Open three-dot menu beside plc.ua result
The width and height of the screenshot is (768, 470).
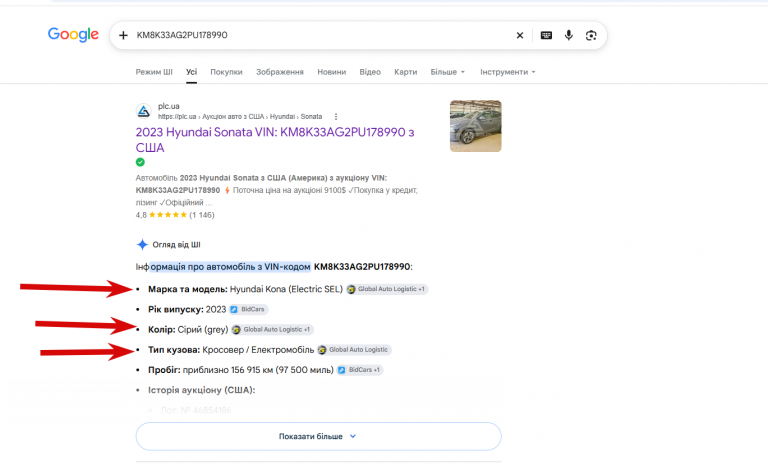336,117
